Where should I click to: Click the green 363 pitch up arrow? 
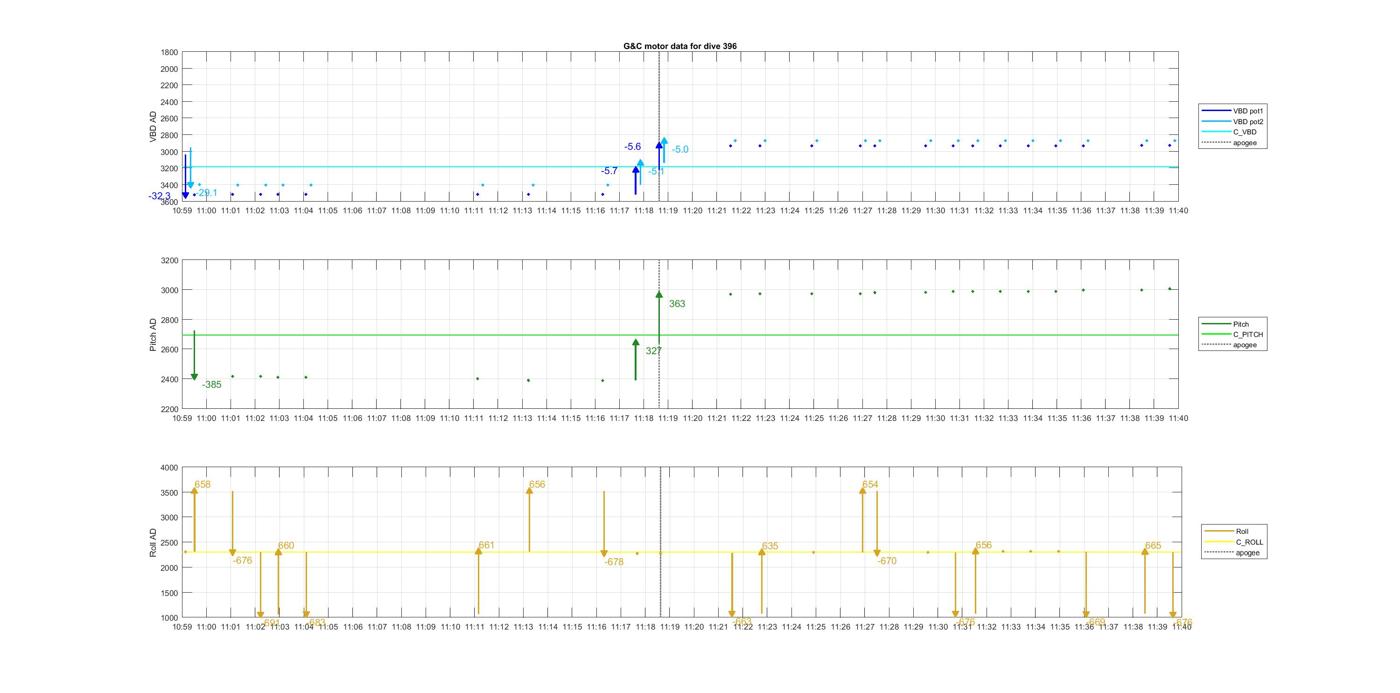659,315
